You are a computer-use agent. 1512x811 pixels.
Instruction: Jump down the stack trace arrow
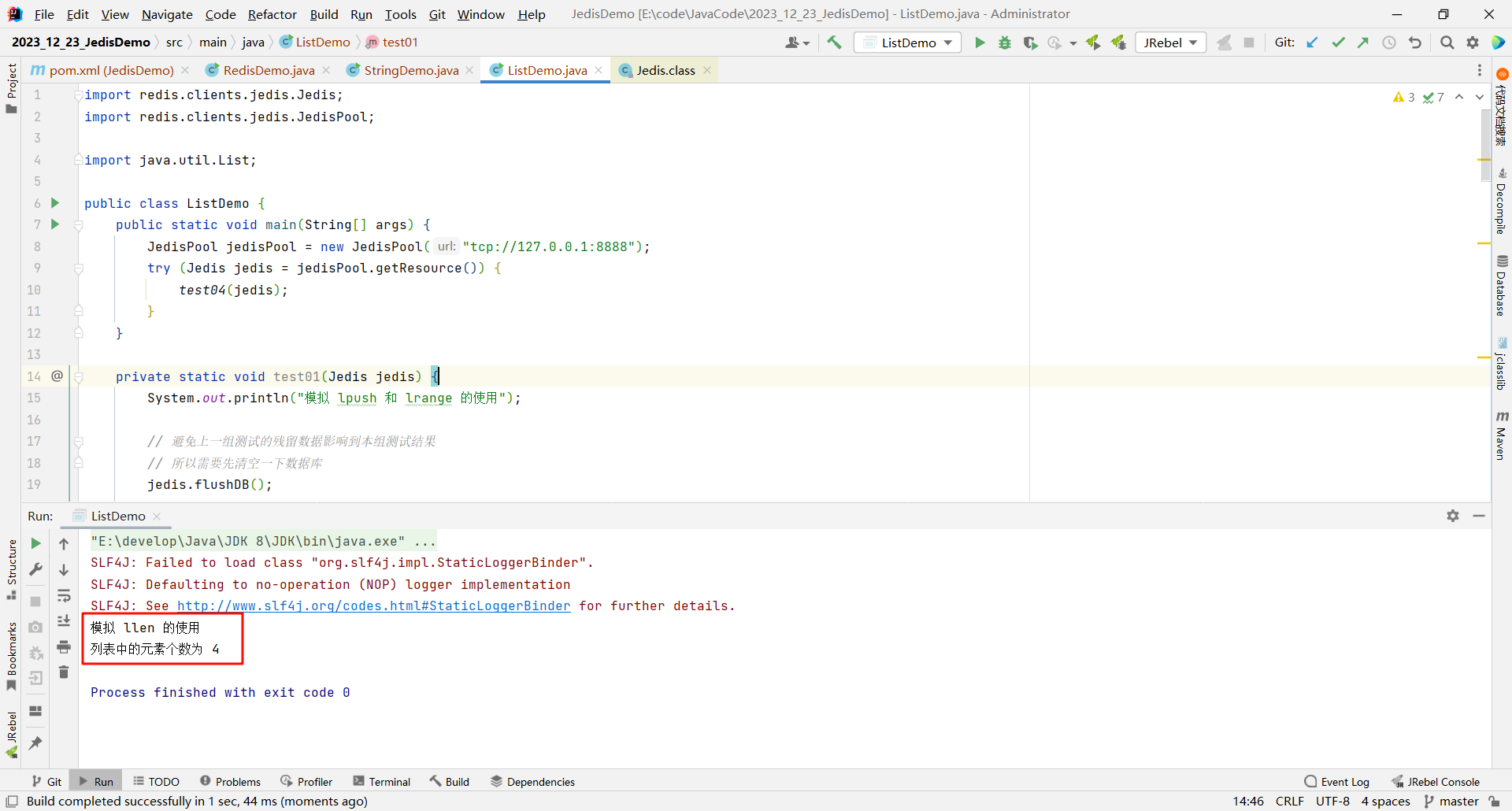coord(64,569)
